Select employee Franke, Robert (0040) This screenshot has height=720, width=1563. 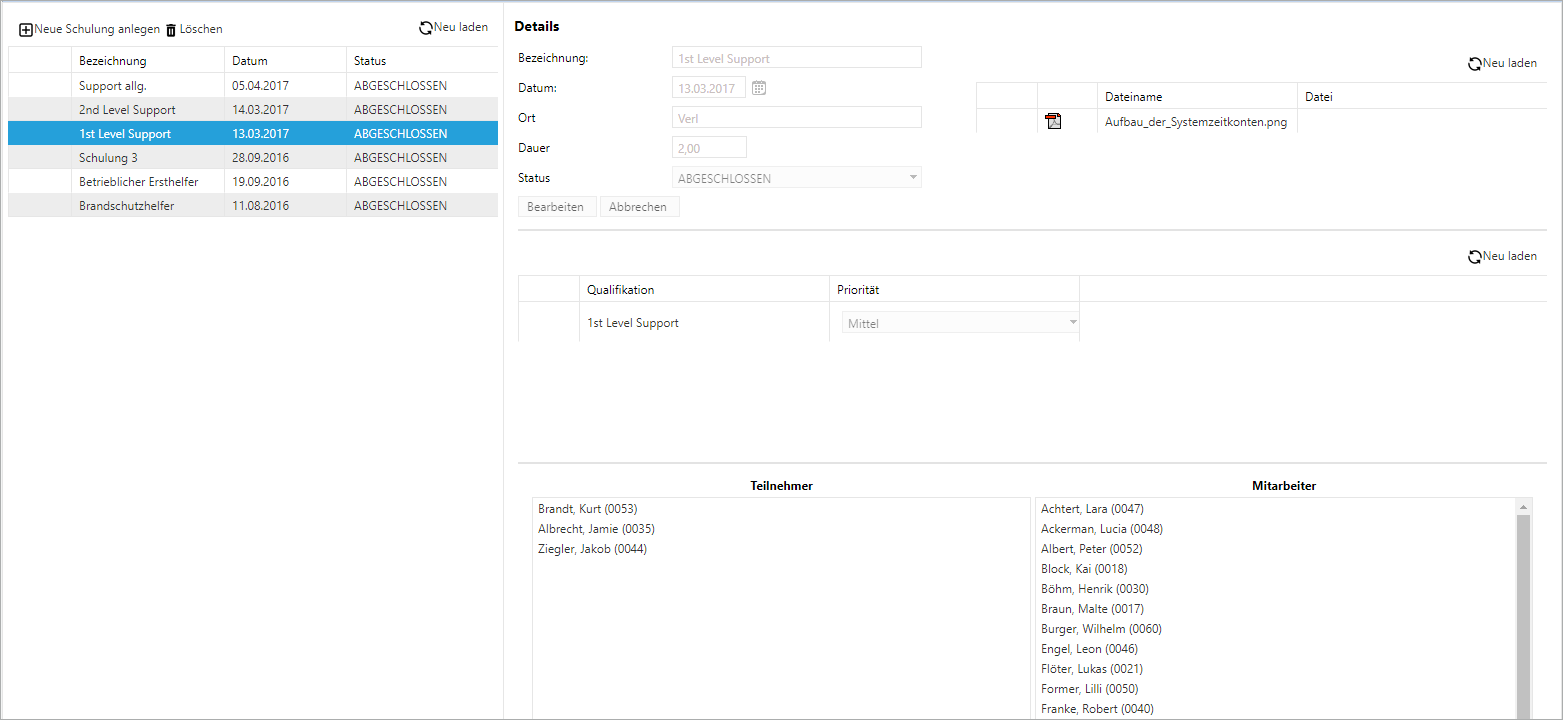pos(1097,709)
